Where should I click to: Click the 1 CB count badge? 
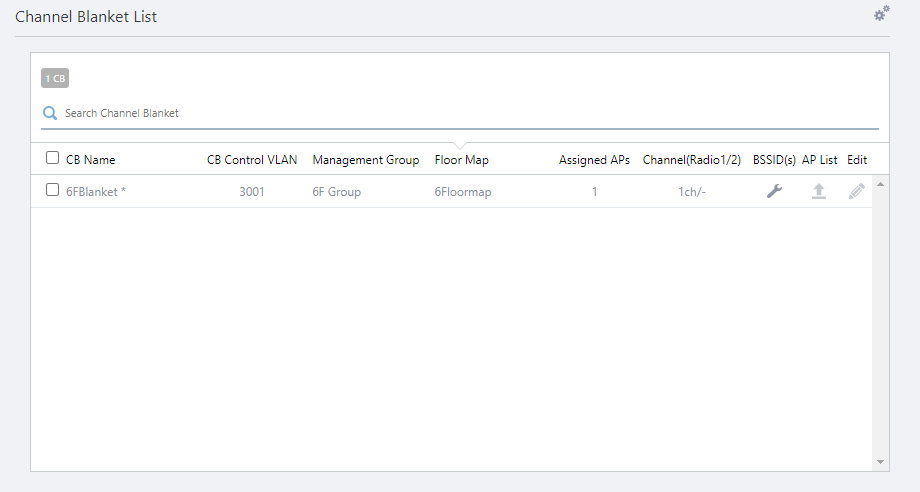click(x=55, y=78)
